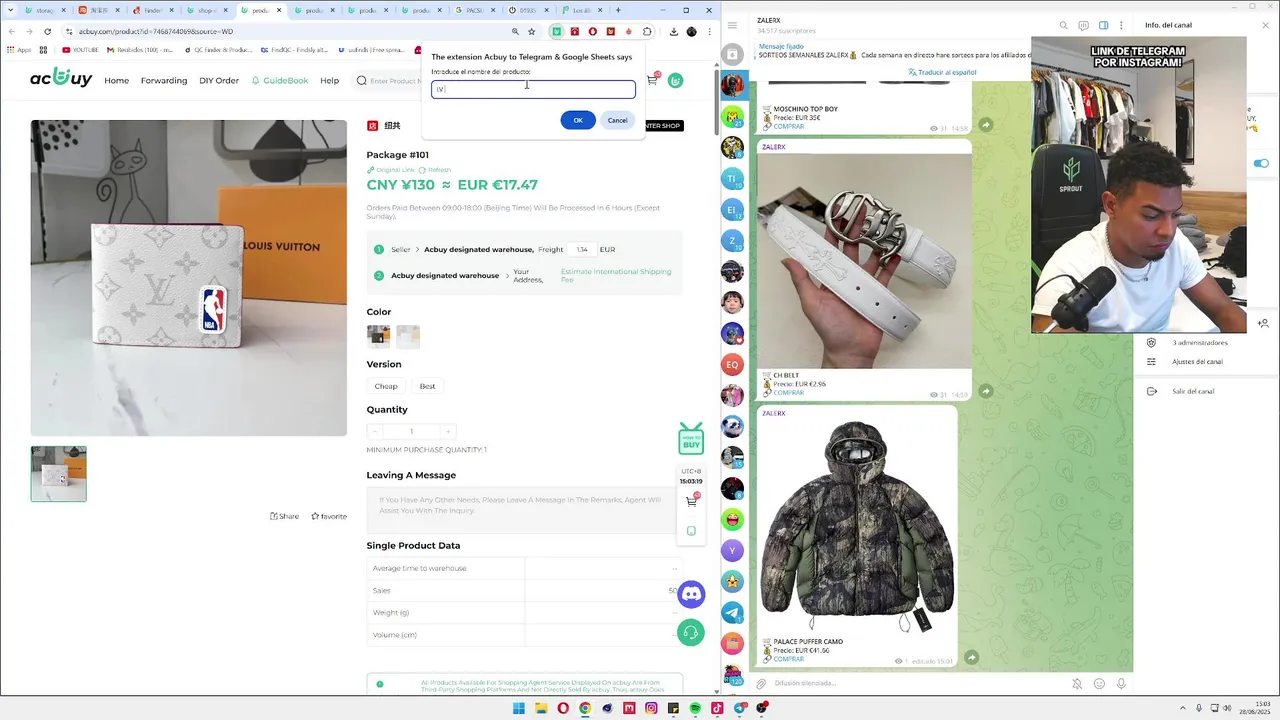Click the Refresh link under Package #101
The height and width of the screenshot is (720, 1280).
tap(435, 170)
